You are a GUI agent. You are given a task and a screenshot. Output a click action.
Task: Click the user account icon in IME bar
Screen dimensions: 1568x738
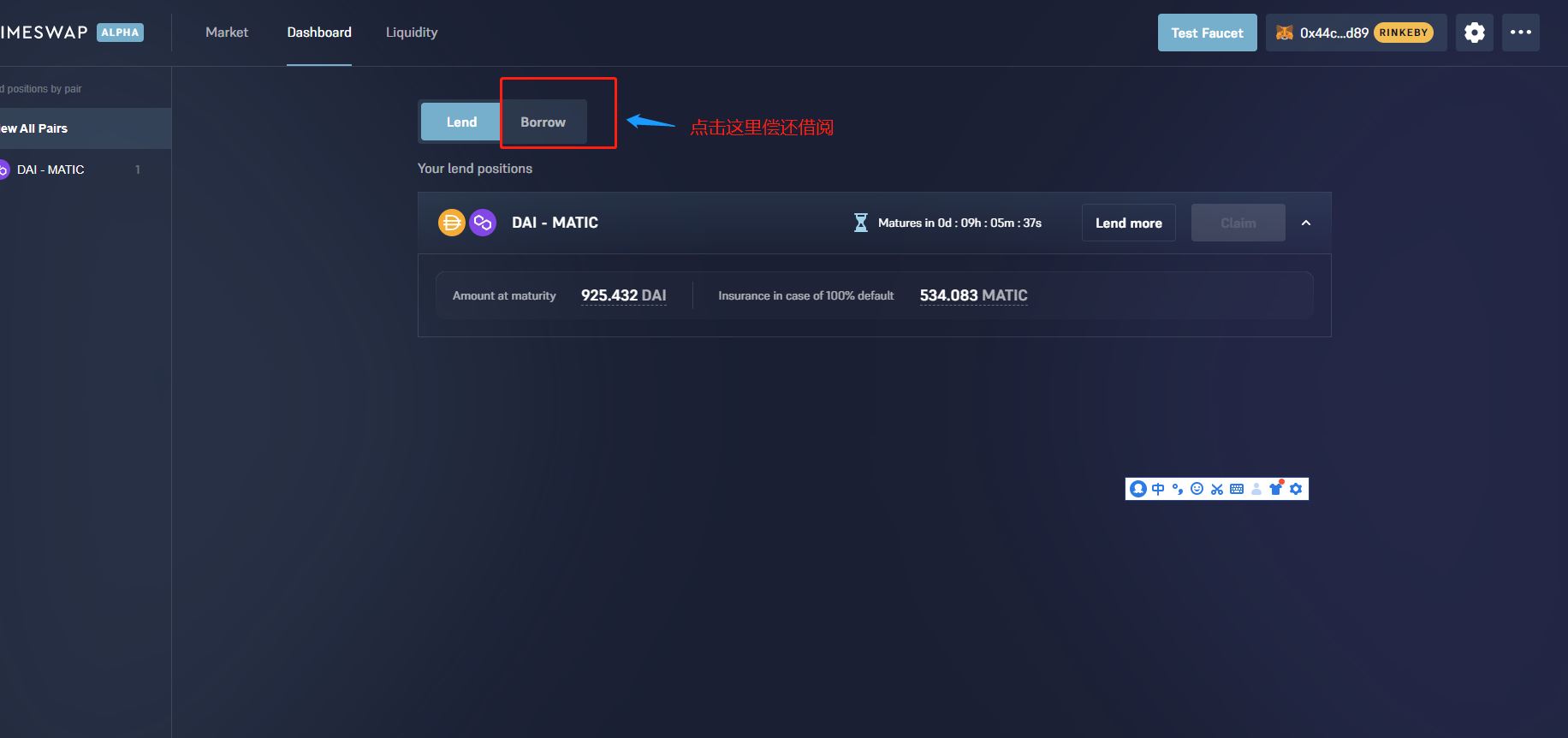pos(1256,489)
